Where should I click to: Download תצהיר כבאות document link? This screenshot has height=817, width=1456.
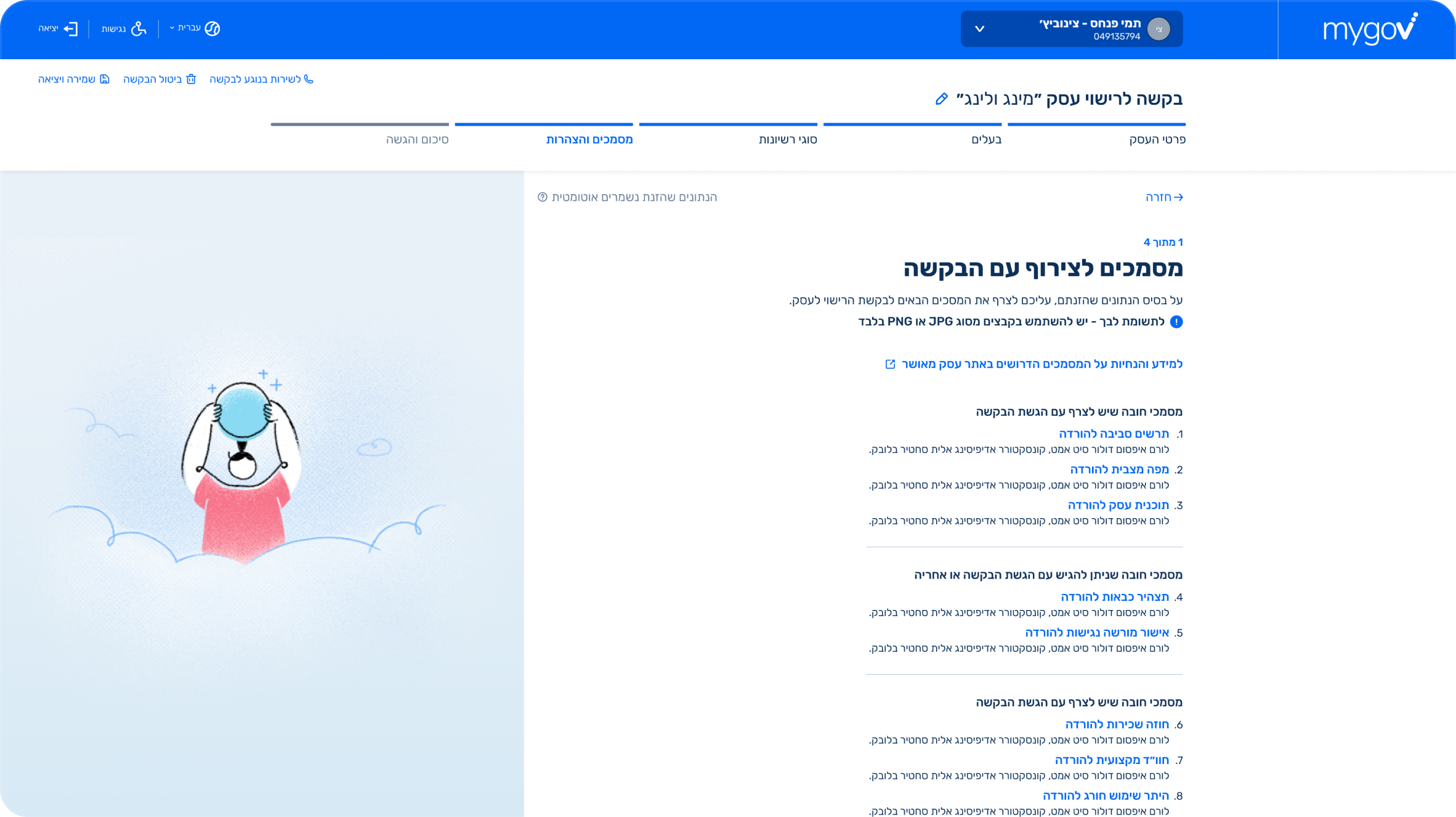pos(1114,597)
